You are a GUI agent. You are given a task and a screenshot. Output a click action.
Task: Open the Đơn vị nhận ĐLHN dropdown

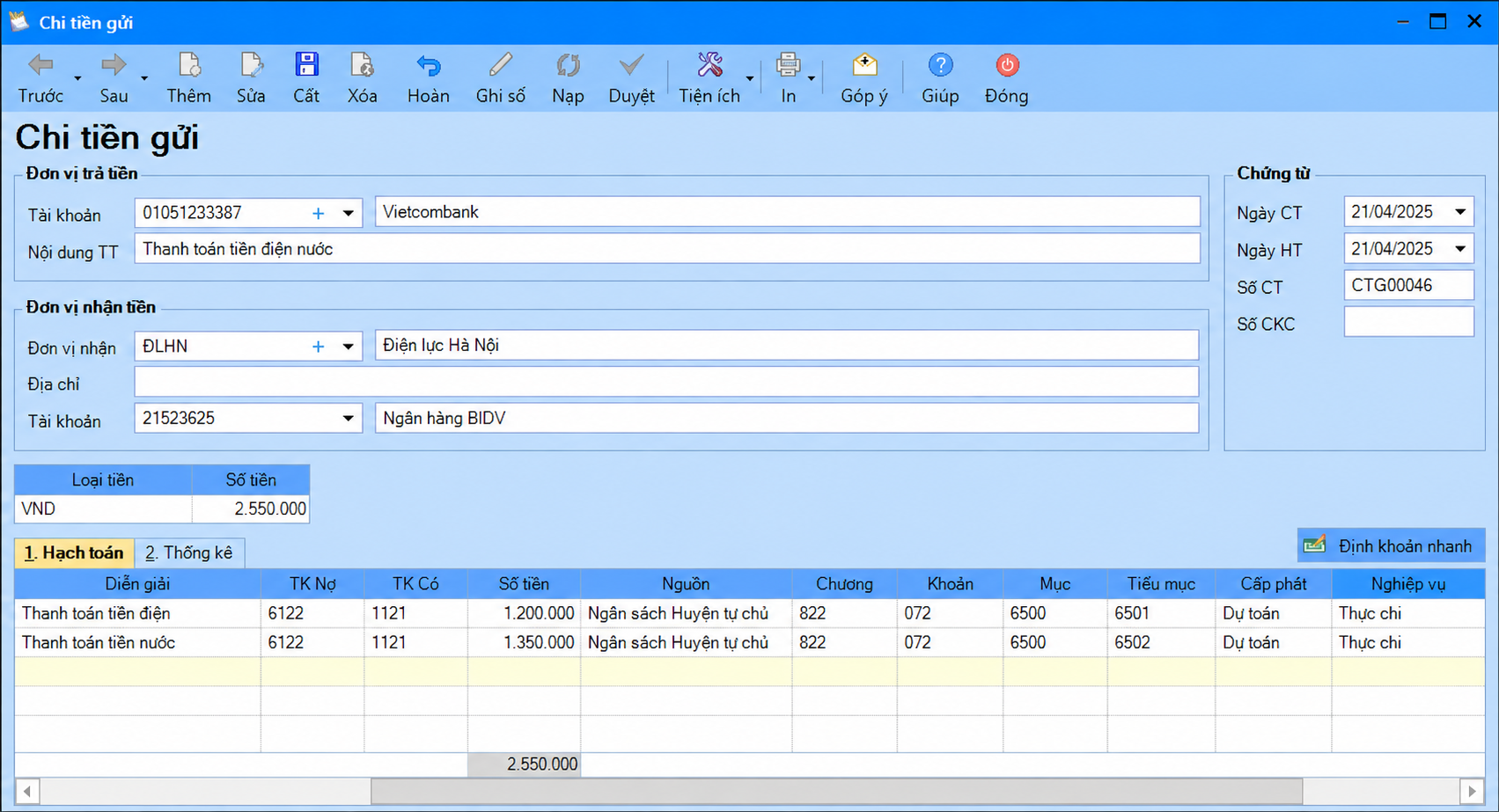tap(349, 347)
